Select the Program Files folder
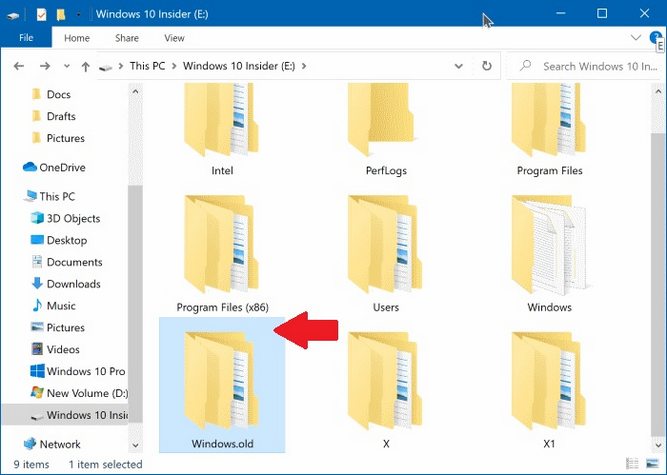This screenshot has height=475, width=667. click(549, 130)
